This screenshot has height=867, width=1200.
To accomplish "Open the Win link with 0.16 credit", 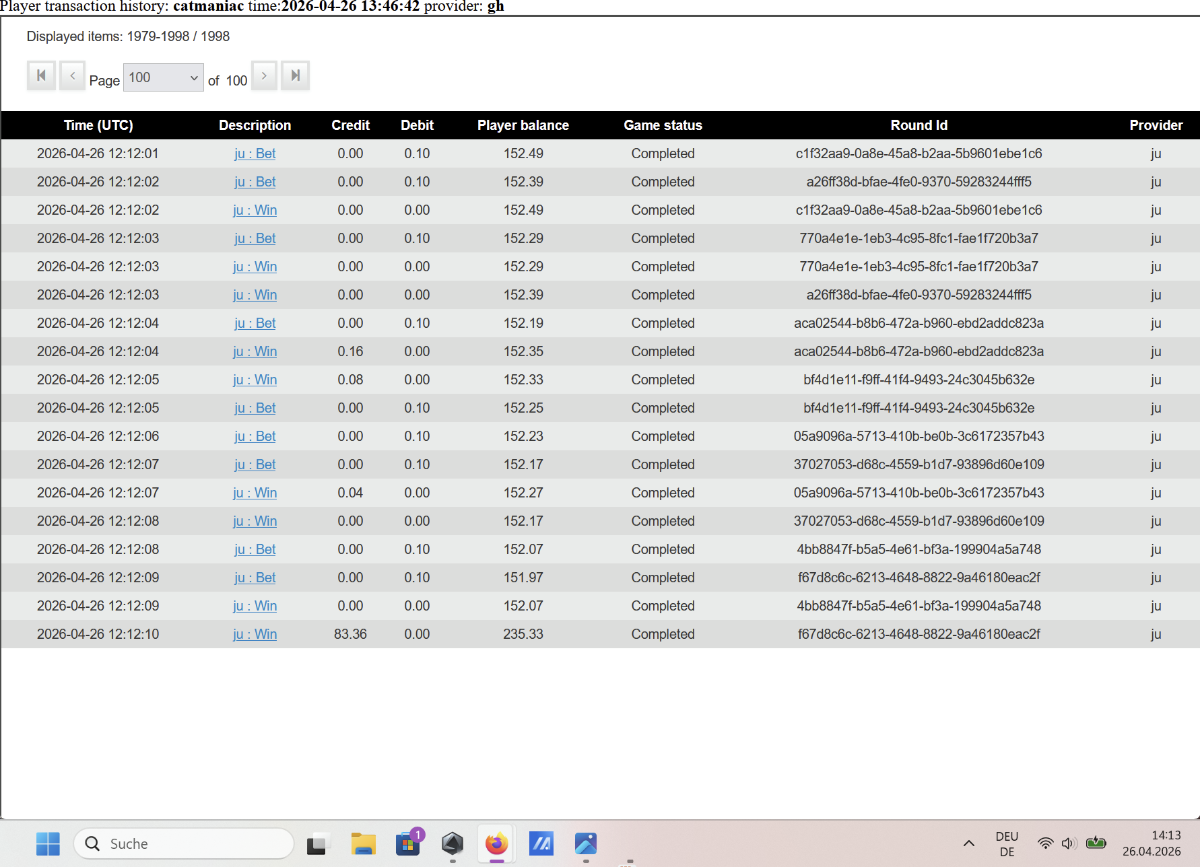I will tap(255, 351).
